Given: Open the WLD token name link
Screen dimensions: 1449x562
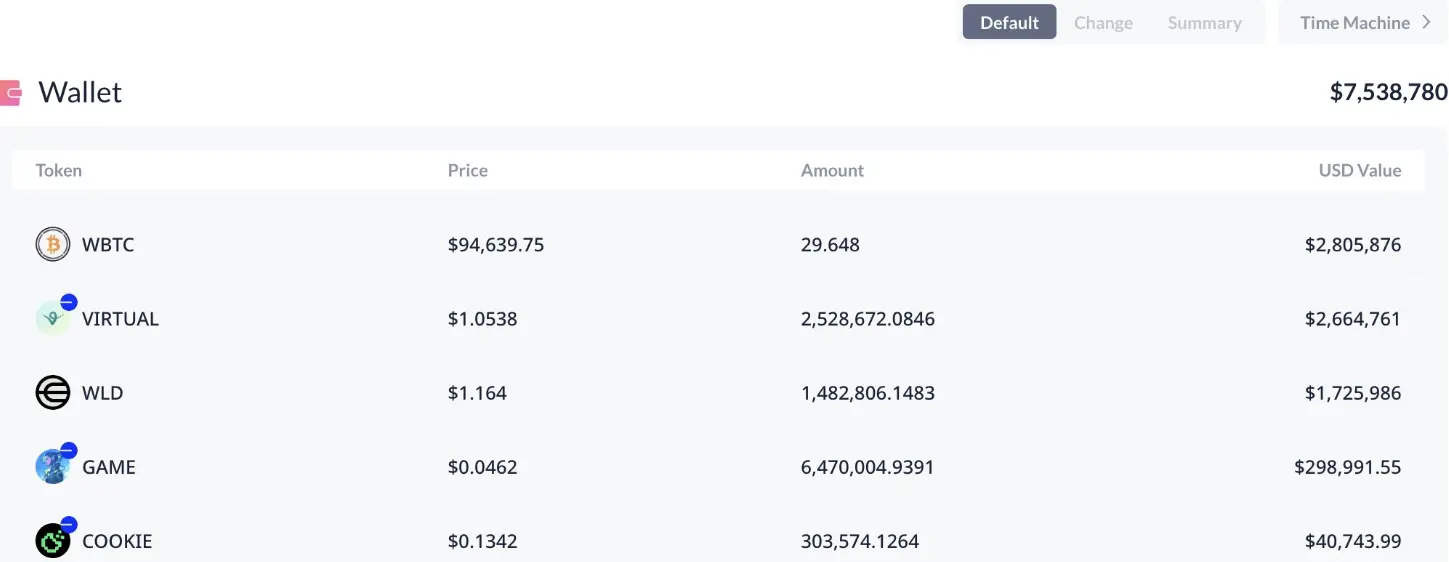Looking at the screenshot, I should (103, 393).
